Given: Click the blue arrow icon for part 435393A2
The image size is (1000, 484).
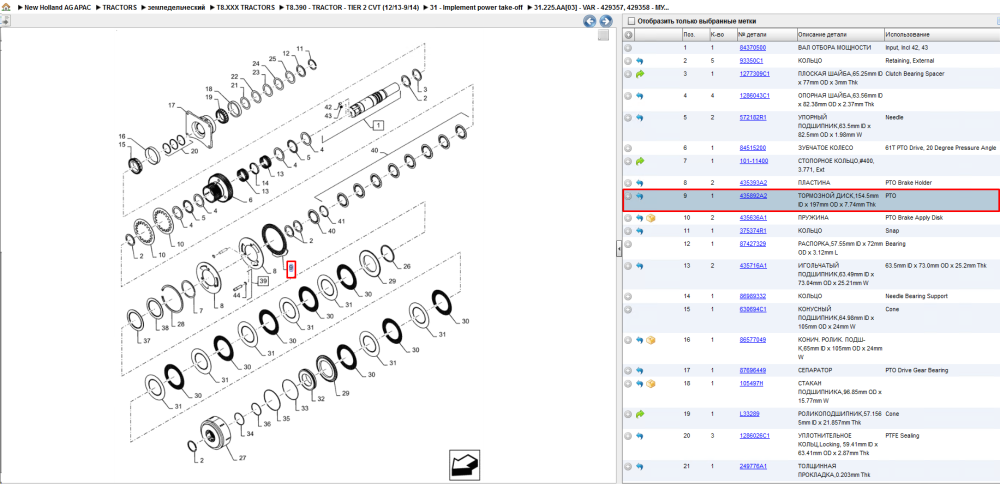Looking at the screenshot, I should coord(640,183).
